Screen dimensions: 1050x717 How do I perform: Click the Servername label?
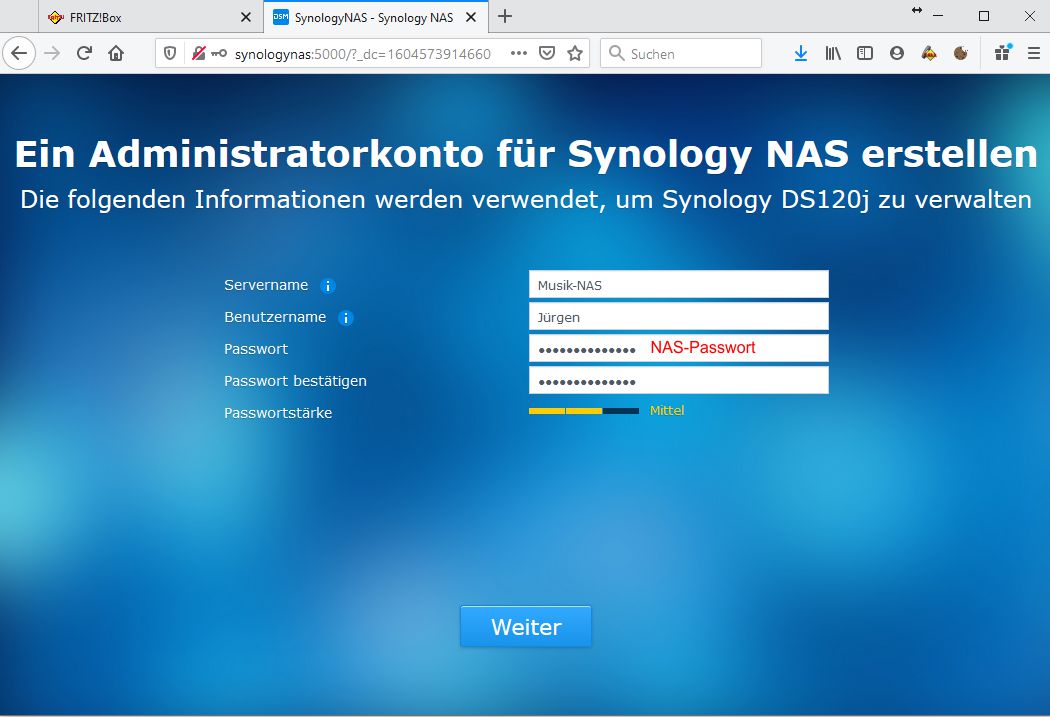[266, 285]
